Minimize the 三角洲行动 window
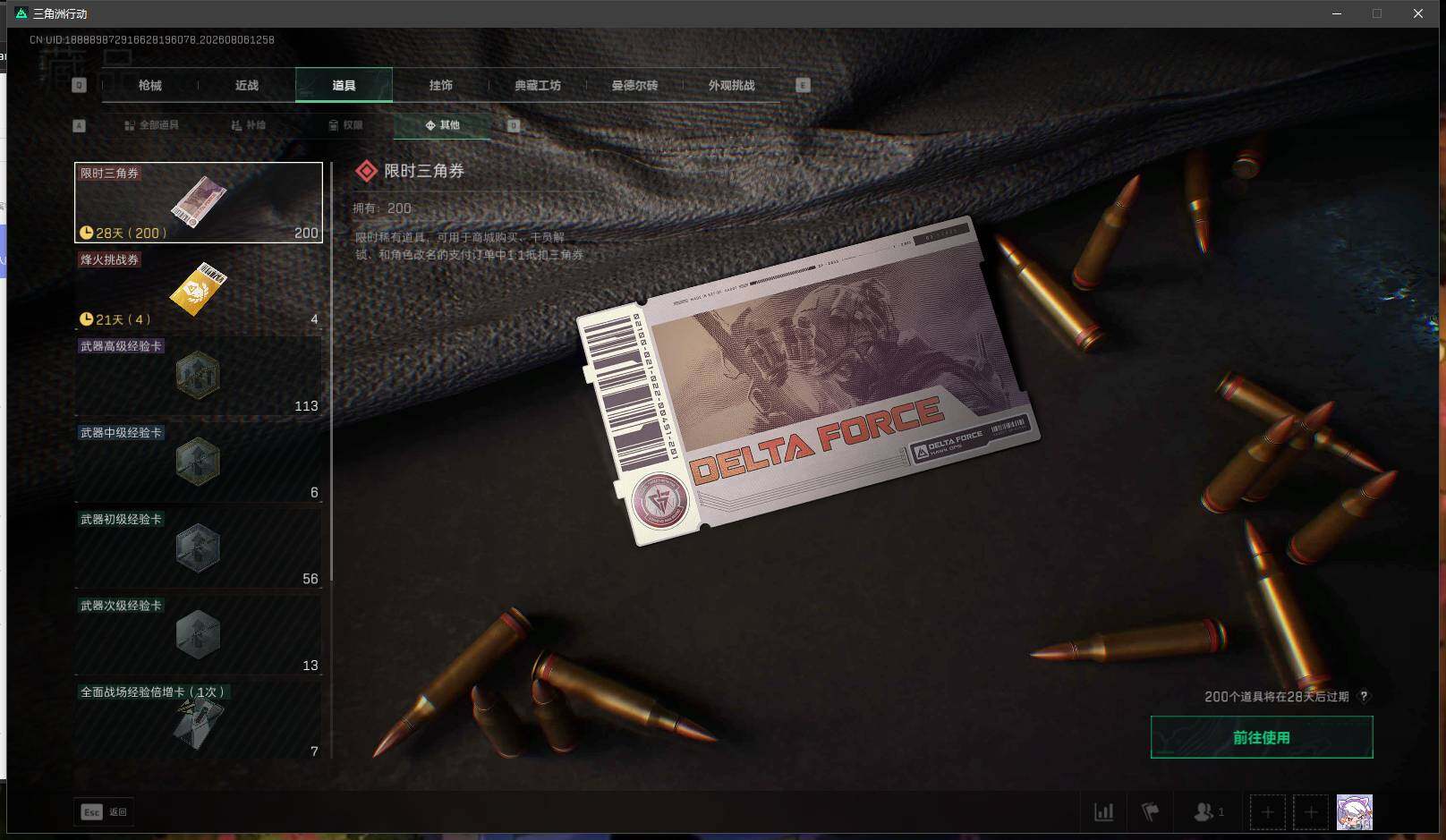1446x840 pixels. [1337, 13]
